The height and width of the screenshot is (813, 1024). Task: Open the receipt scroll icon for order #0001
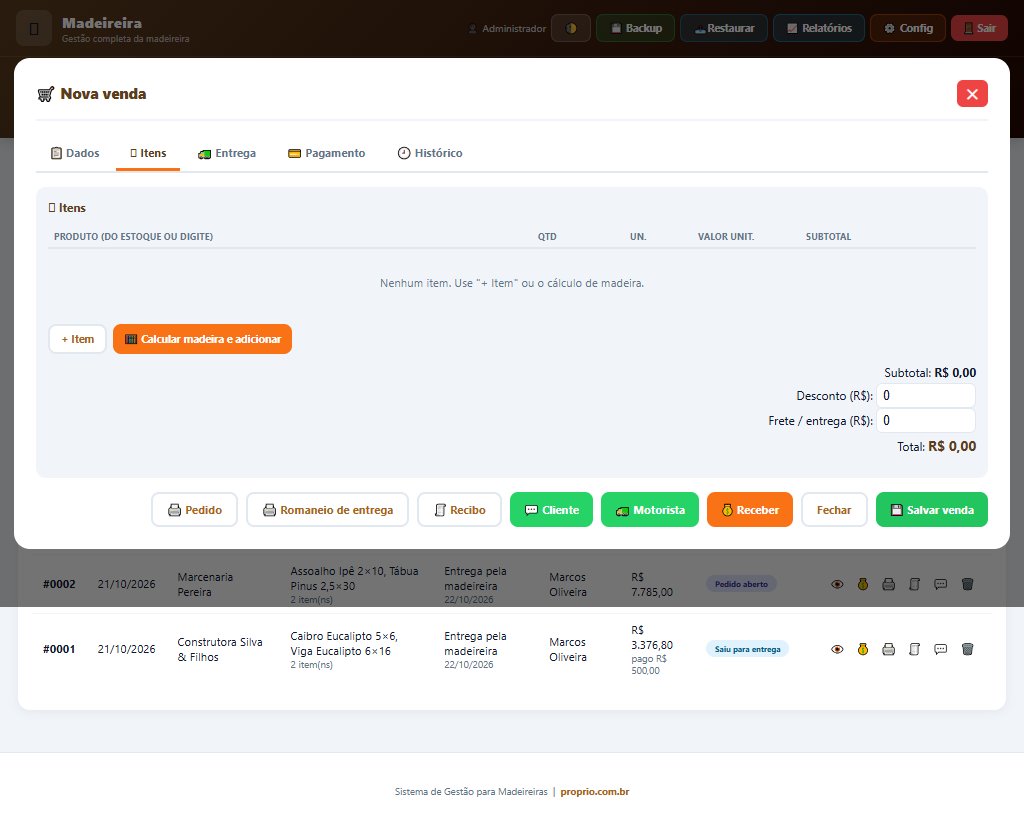914,649
